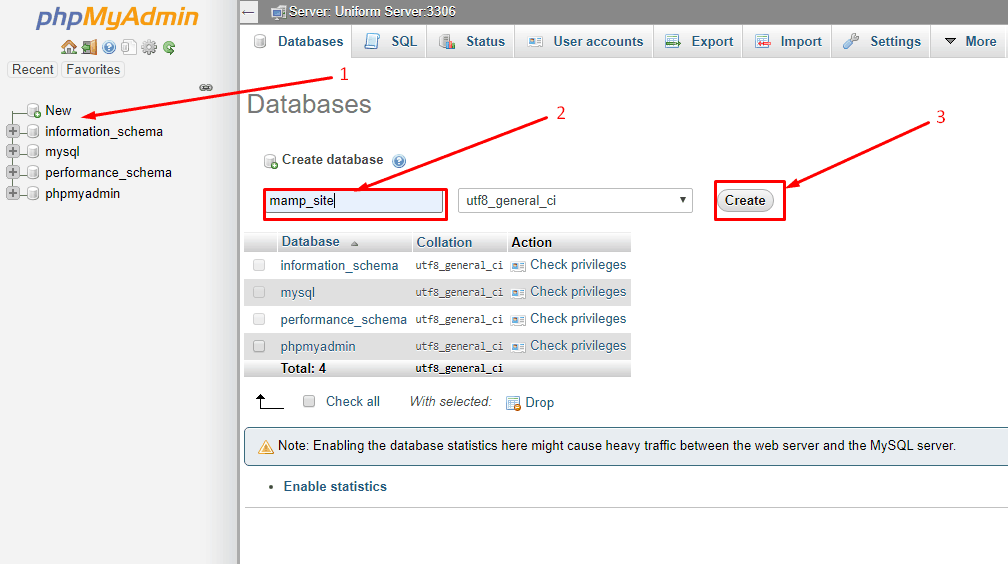Open information_schema link in the database table
1008x564 pixels.
coord(339,266)
